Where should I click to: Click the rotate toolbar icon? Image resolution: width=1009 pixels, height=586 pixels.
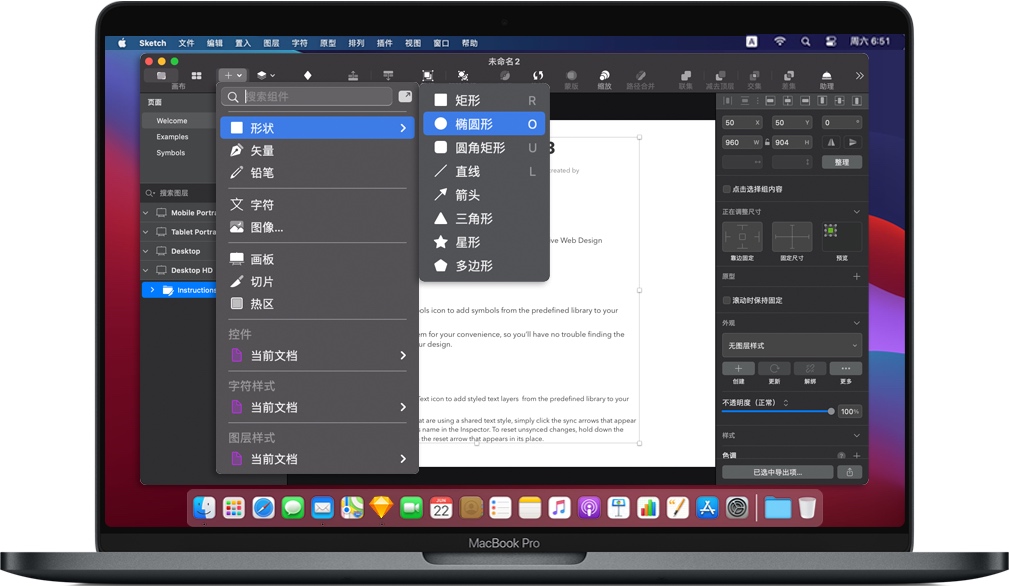click(538, 76)
